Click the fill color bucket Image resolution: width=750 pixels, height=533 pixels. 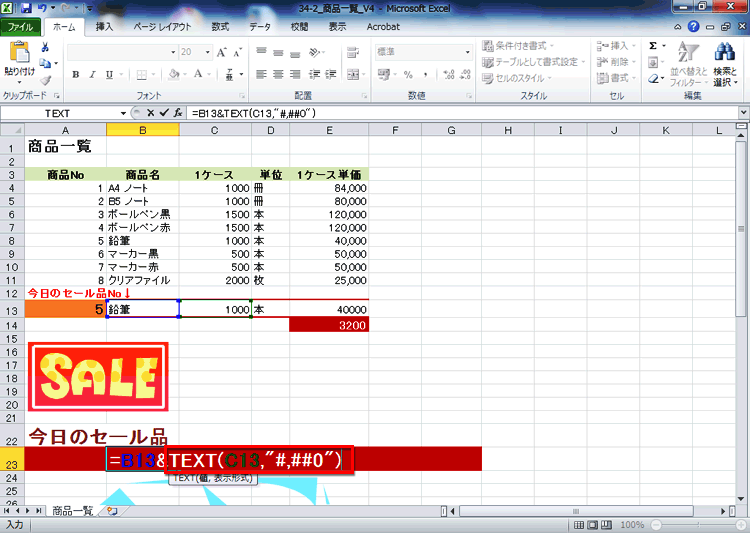click(x=174, y=74)
